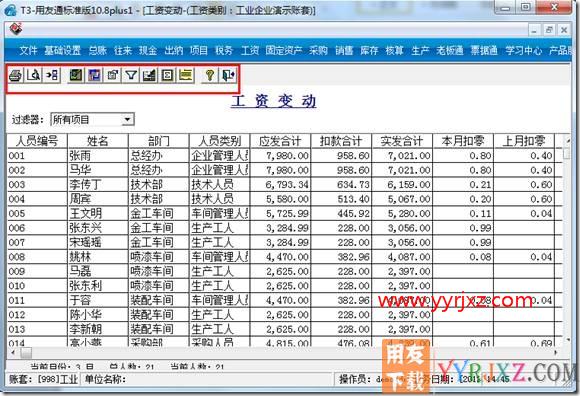Click the funnel filter toolbar icon
The height and width of the screenshot is (396, 580).
(131, 75)
